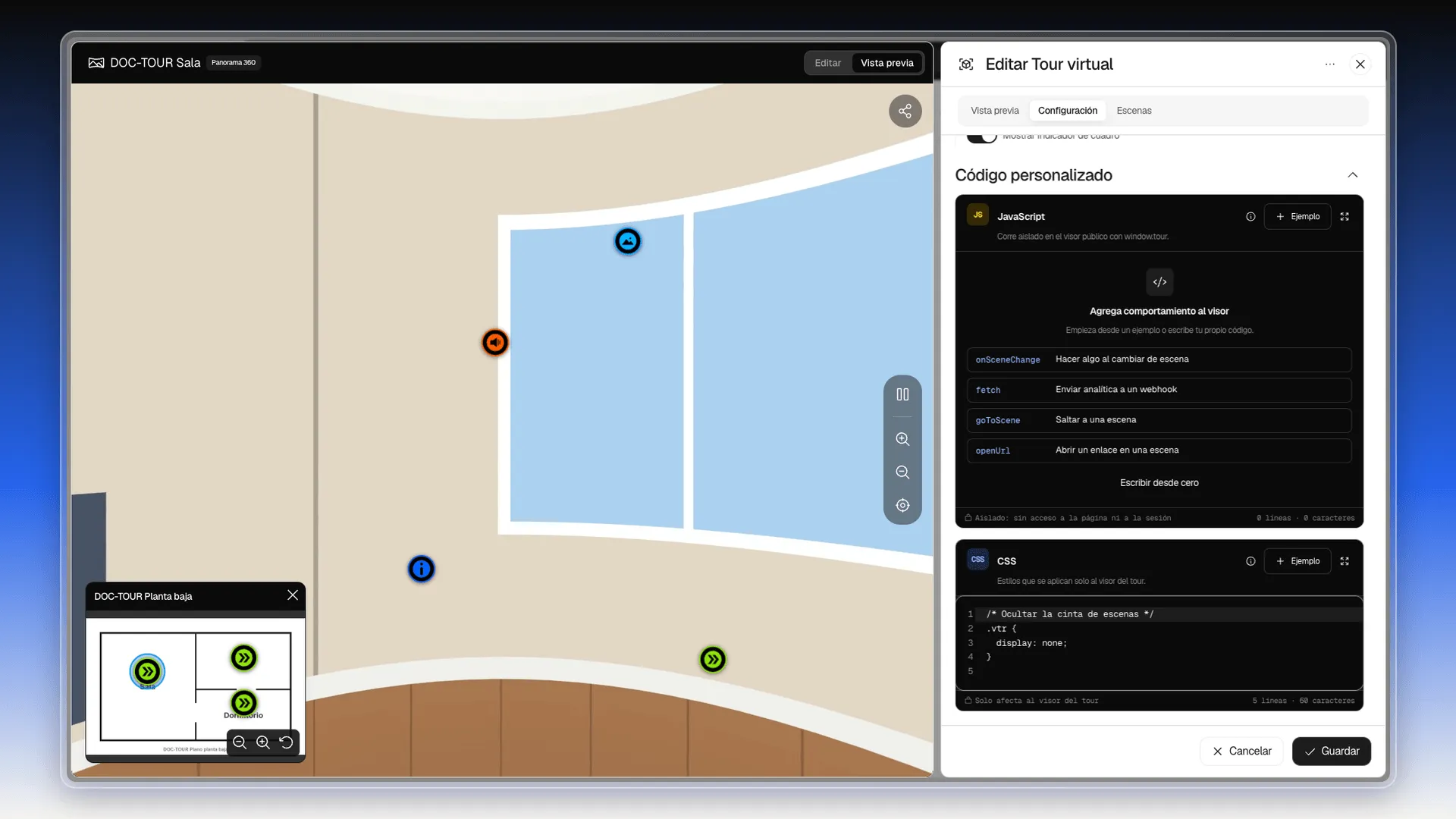Viewport: 1456px width, 819px height.
Task: Open the blue info hotspot
Action: [422, 569]
